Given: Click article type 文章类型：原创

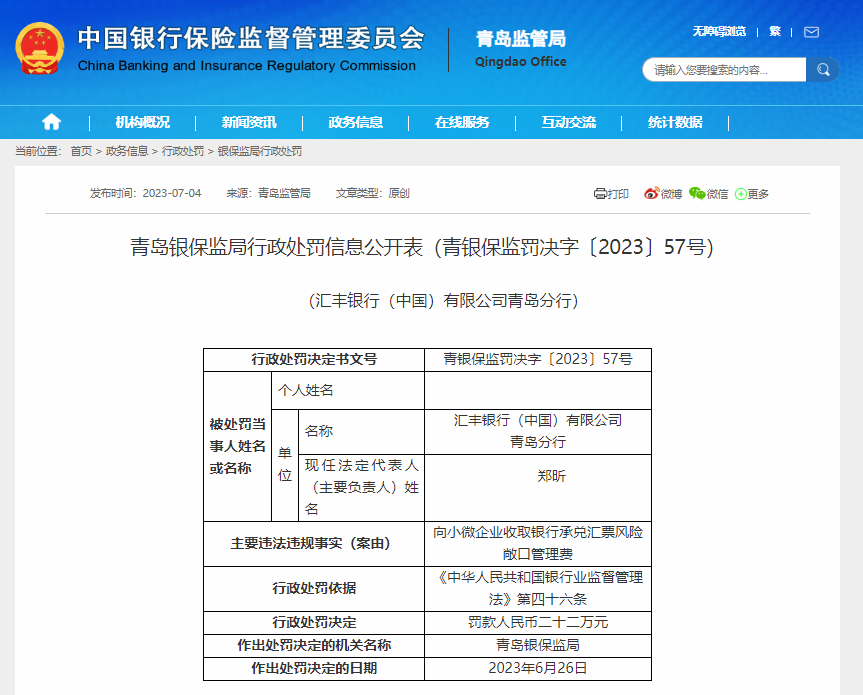Looking at the screenshot, I should tap(373, 193).
